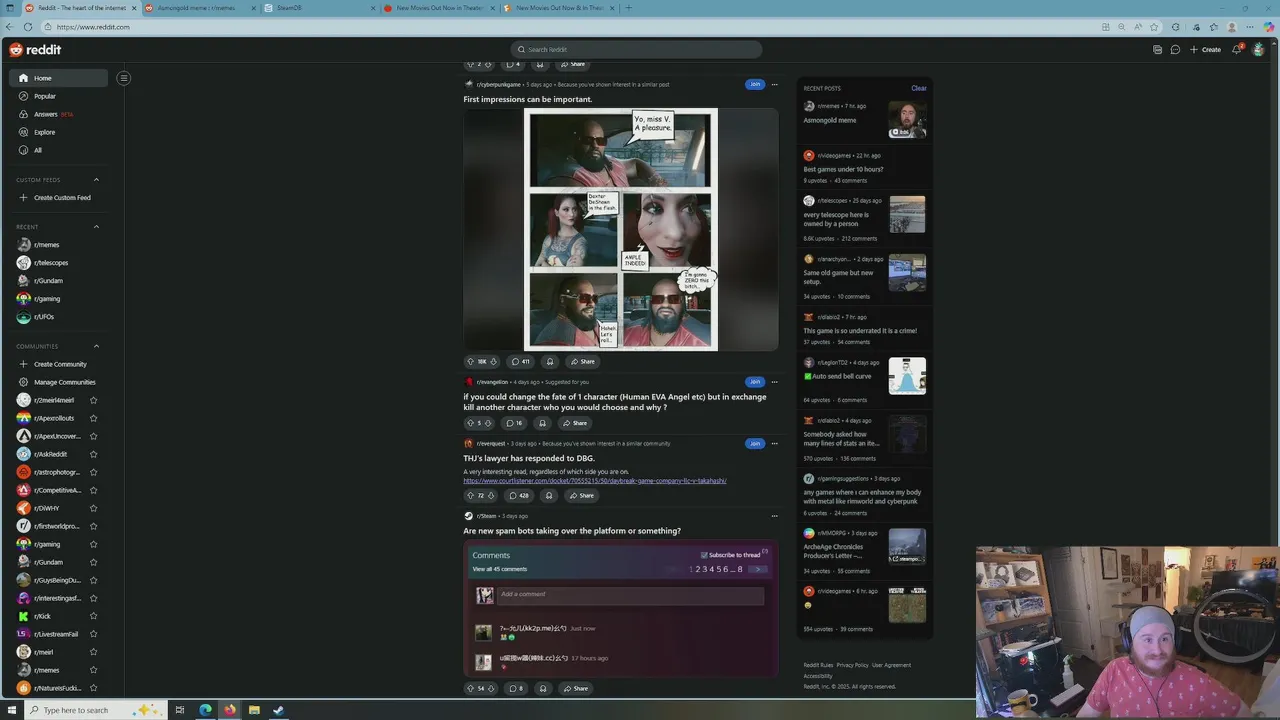Open the Reddit logo home link
1280x720 pixels.
(35, 49)
